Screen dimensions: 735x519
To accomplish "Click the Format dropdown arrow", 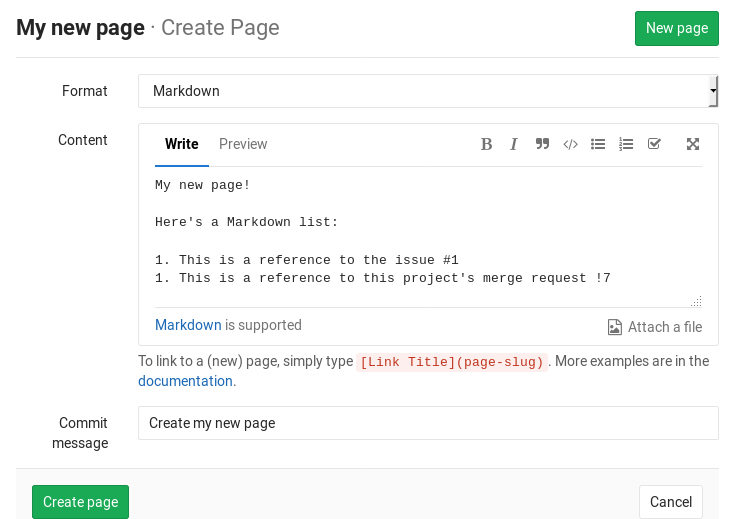I will pyautogui.click(x=712, y=91).
